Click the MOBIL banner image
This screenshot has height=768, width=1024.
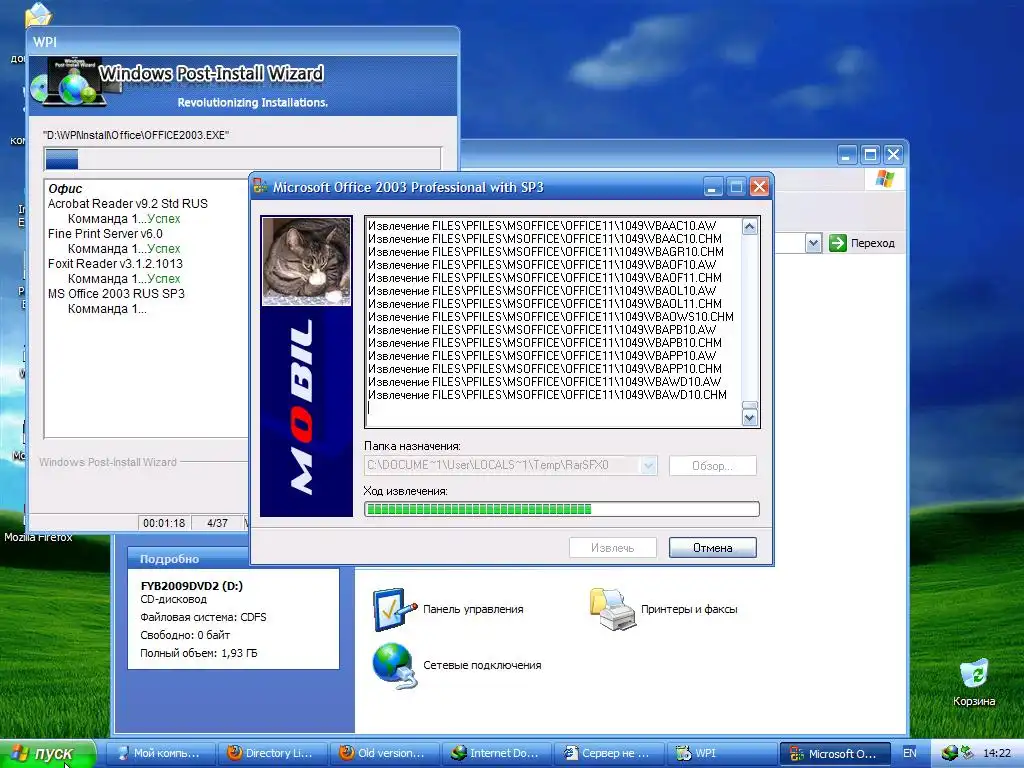click(306, 411)
